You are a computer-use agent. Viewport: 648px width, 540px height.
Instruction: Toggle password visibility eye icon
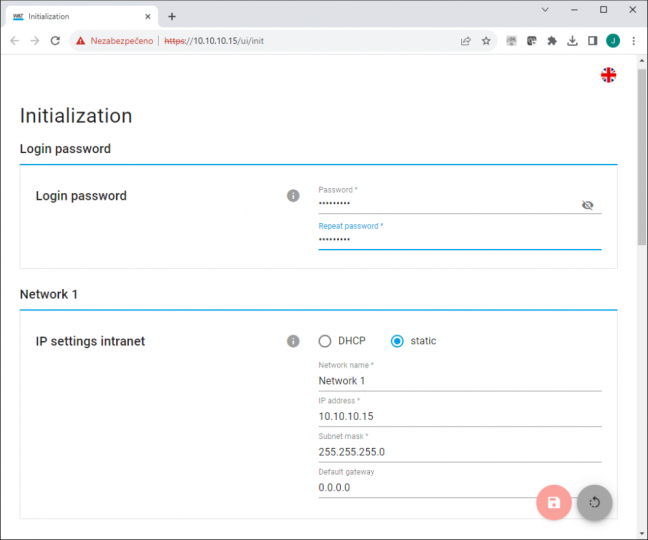pyautogui.click(x=588, y=205)
